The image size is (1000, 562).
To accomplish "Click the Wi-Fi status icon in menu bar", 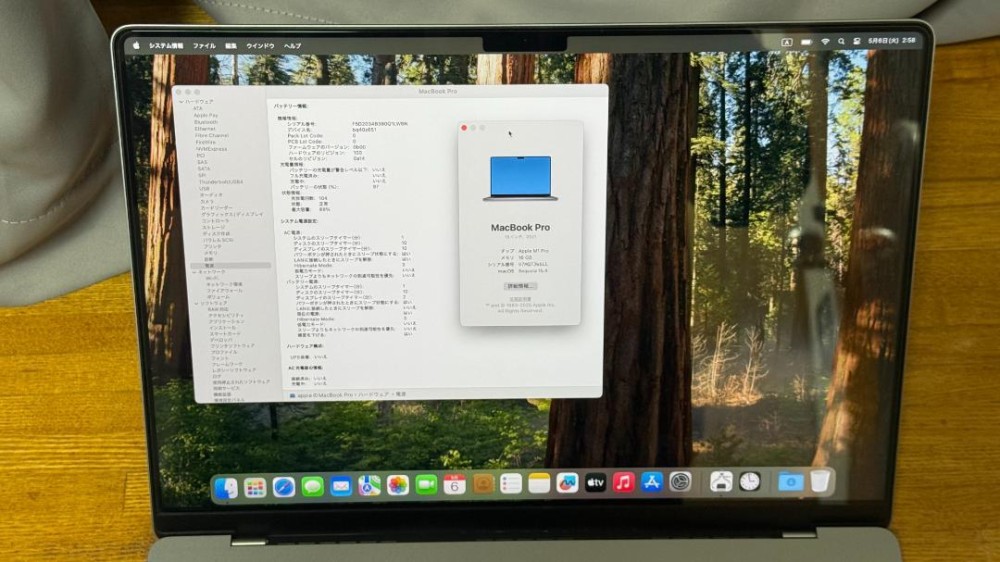I will pyautogui.click(x=825, y=41).
